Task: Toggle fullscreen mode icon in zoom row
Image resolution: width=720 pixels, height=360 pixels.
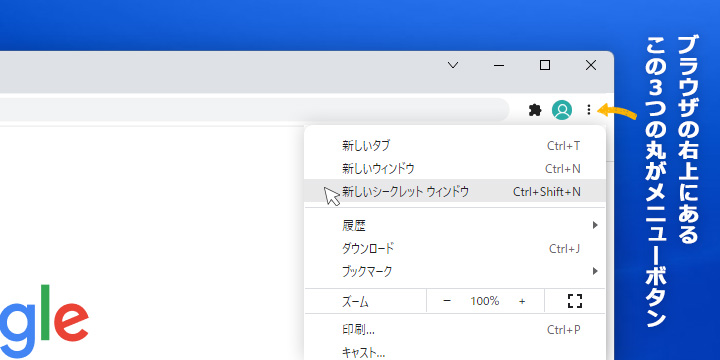Action: pos(574,301)
